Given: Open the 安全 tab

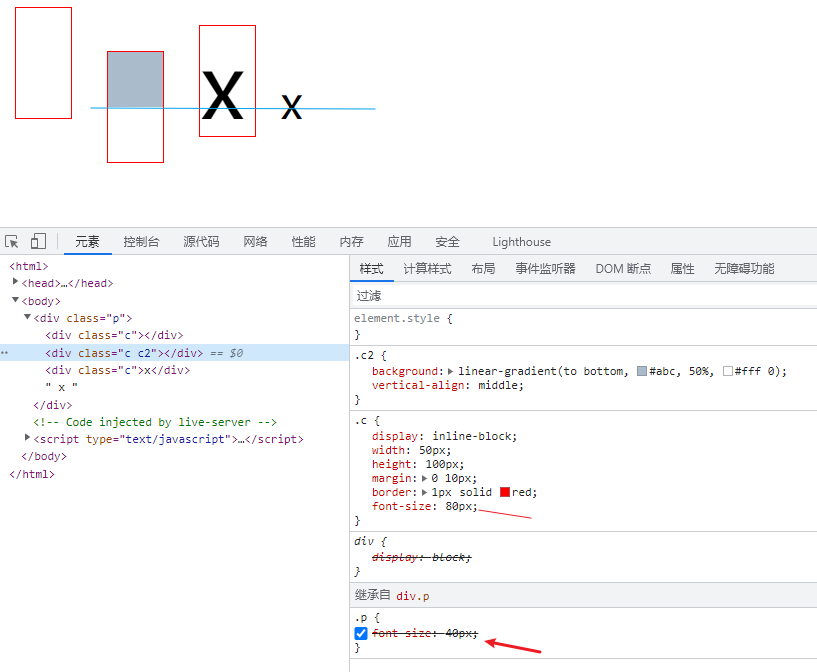Looking at the screenshot, I should [x=447, y=242].
